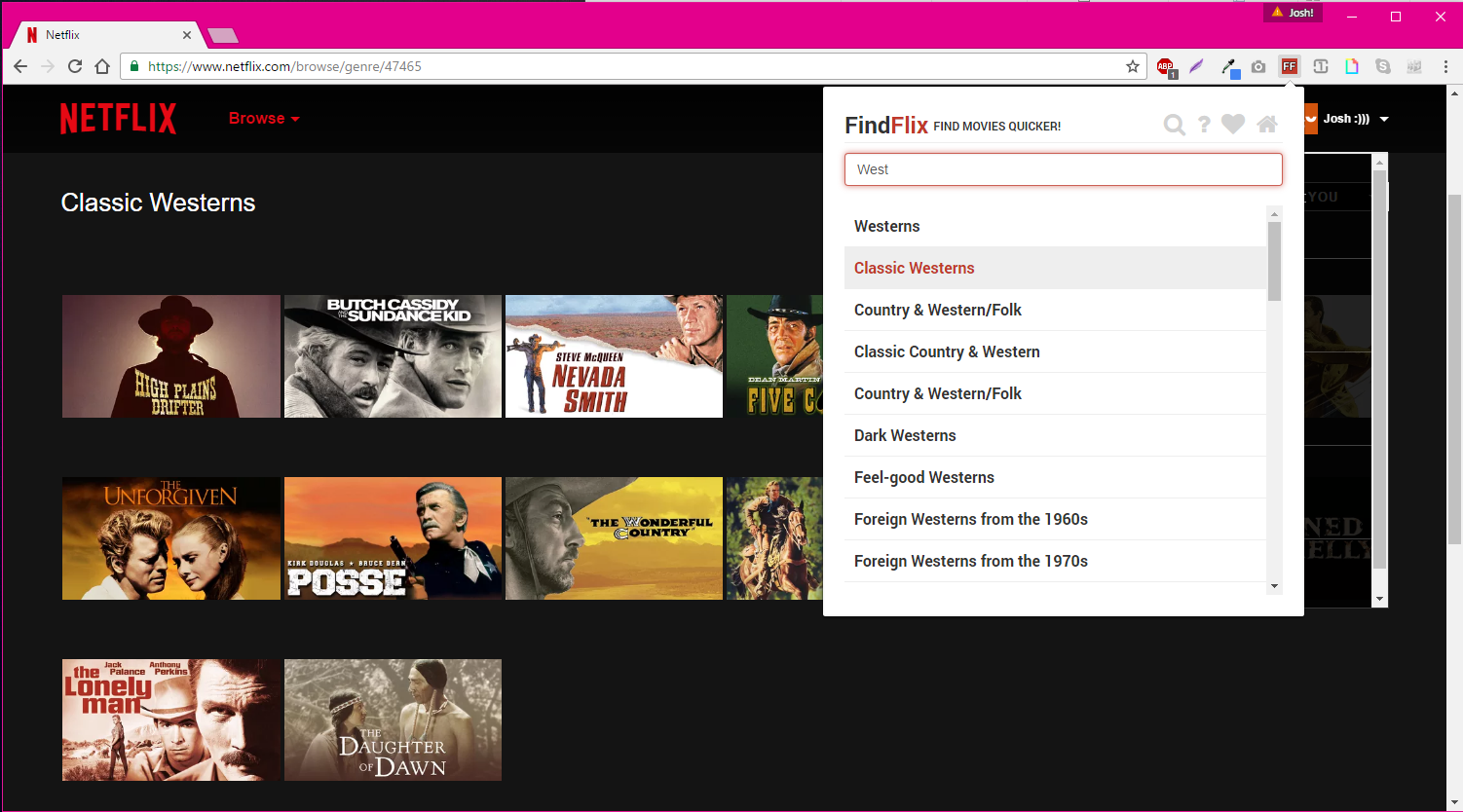Click the FindFlix home icon
Screen dimensions: 1463x812
[x=1266, y=125]
